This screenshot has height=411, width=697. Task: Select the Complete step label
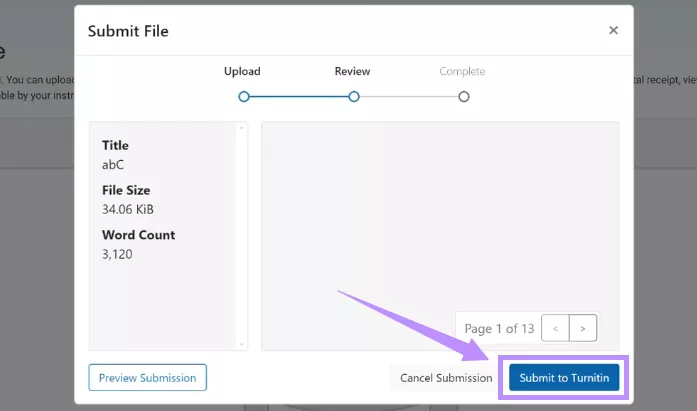[462, 72]
